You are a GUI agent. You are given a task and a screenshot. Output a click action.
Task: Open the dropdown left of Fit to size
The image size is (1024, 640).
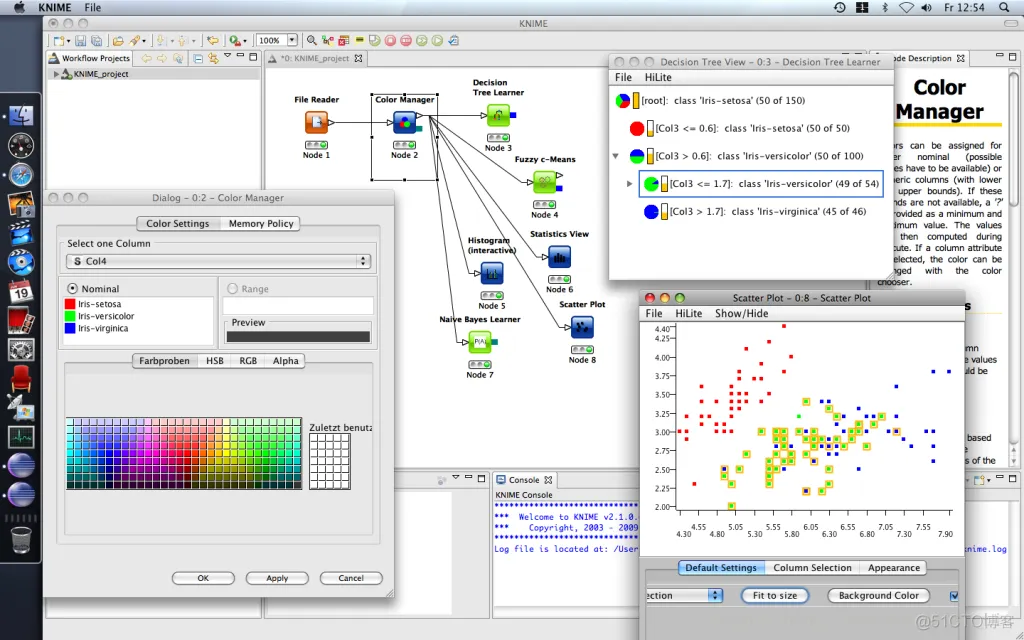[x=684, y=595]
